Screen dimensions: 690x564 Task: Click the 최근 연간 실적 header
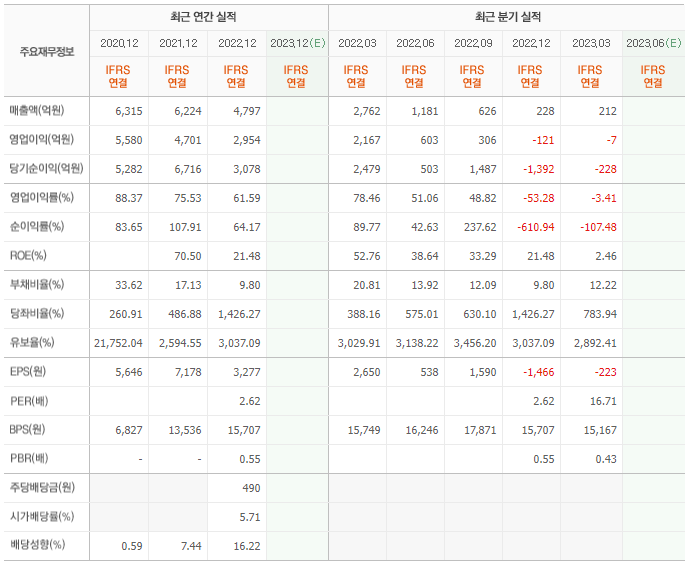pyautogui.click(x=203, y=17)
